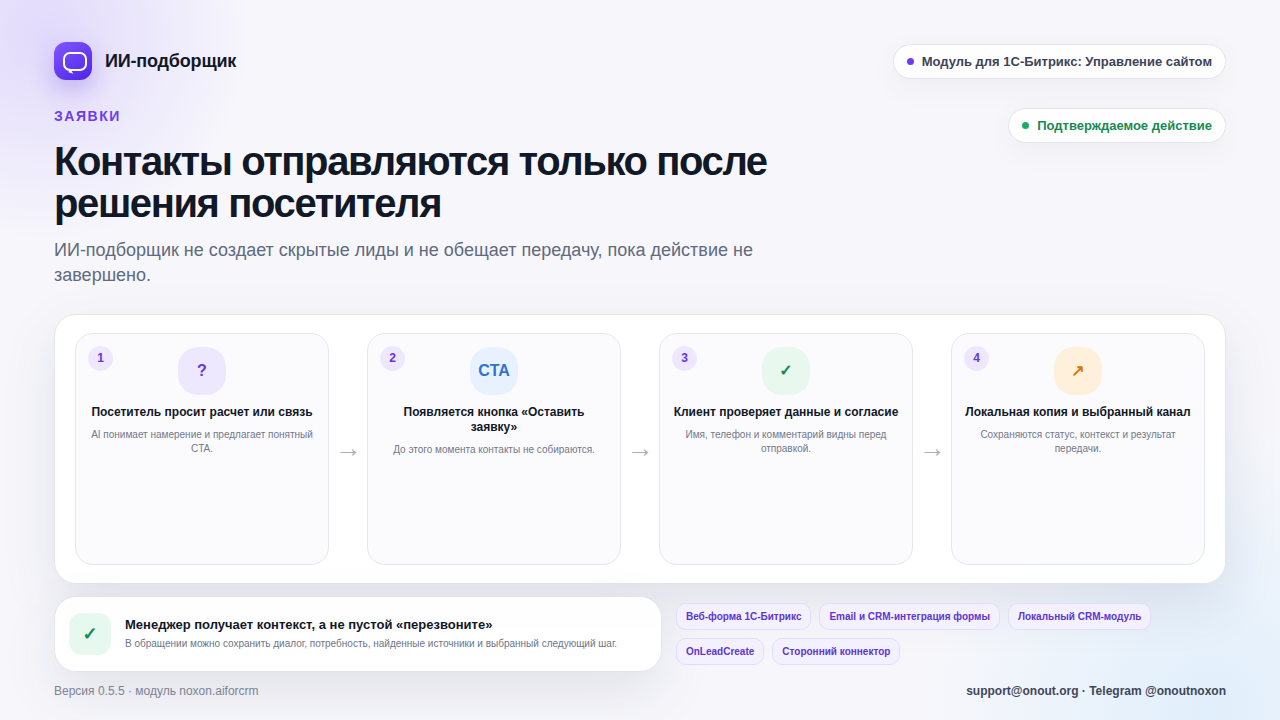Image resolution: width=1280 pixels, height=720 pixels.
Task: Click the text В обращении можно сохранить диалог
Action: [x=371, y=643]
